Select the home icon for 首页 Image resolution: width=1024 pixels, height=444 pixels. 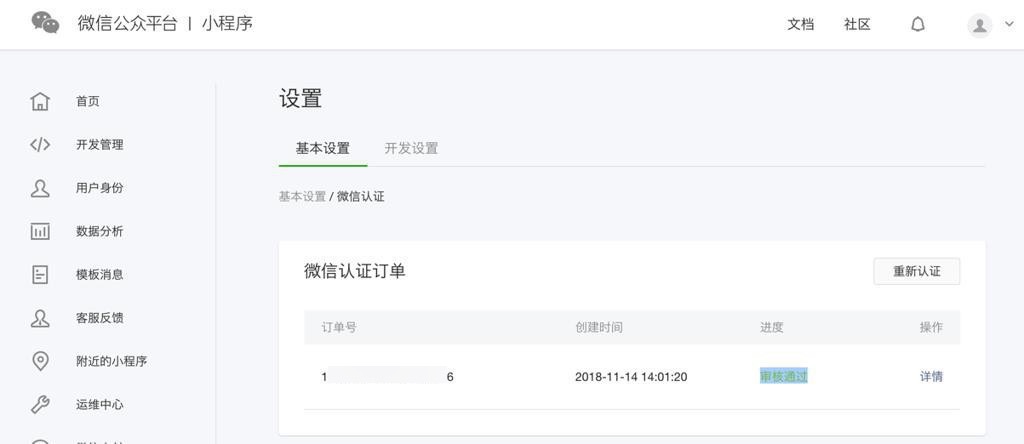[x=40, y=101]
